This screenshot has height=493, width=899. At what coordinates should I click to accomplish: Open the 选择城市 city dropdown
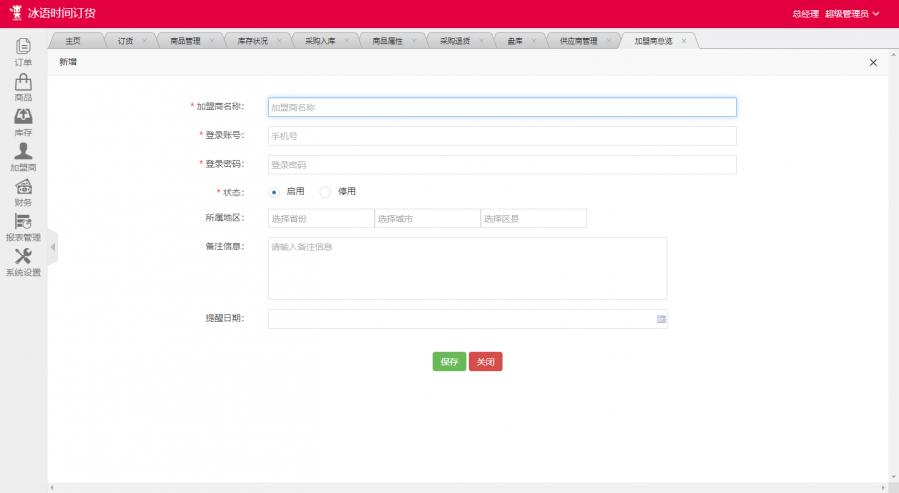point(427,218)
